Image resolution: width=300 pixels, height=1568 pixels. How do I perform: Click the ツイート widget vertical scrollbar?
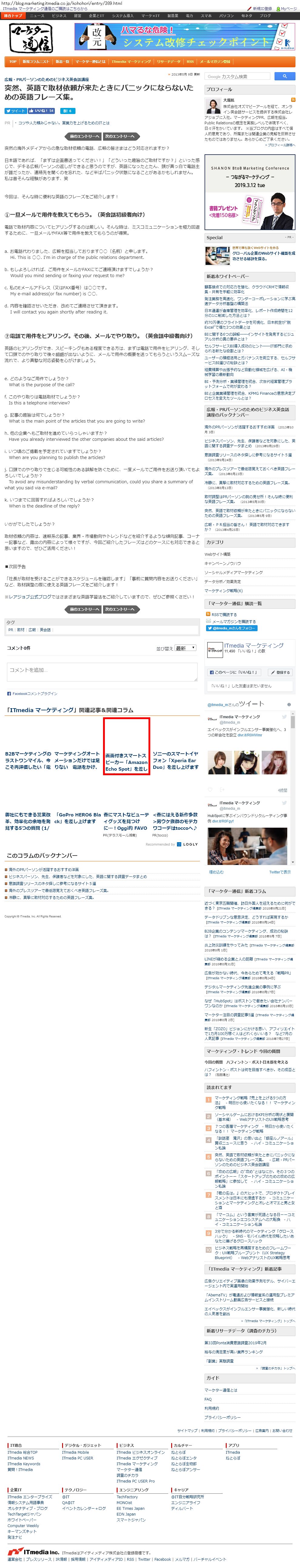pyautogui.click(x=293, y=788)
